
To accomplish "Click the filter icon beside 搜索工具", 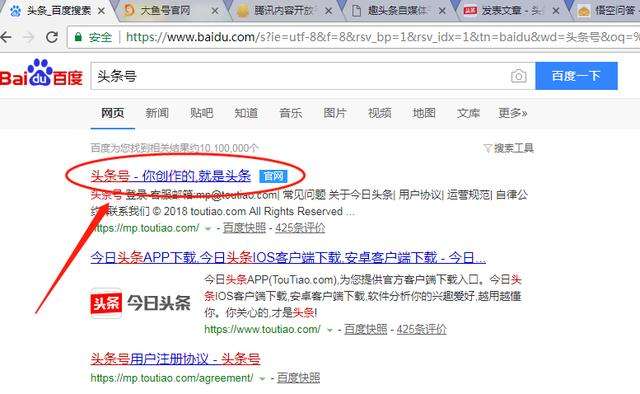I will (x=487, y=148).
